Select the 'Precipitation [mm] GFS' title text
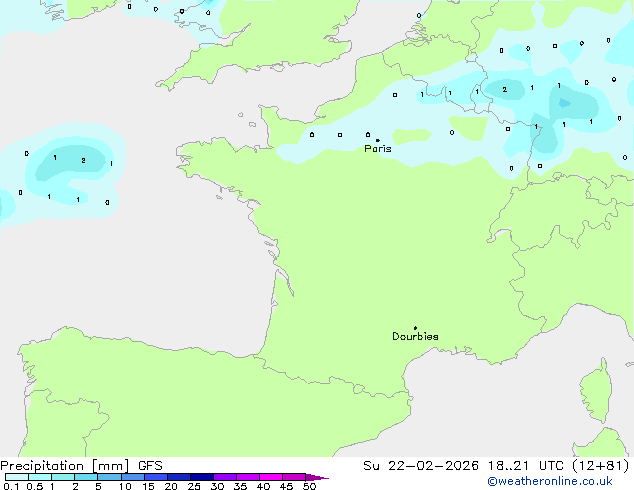Screen dimensions: 634x490 click(x=81, y=466)
